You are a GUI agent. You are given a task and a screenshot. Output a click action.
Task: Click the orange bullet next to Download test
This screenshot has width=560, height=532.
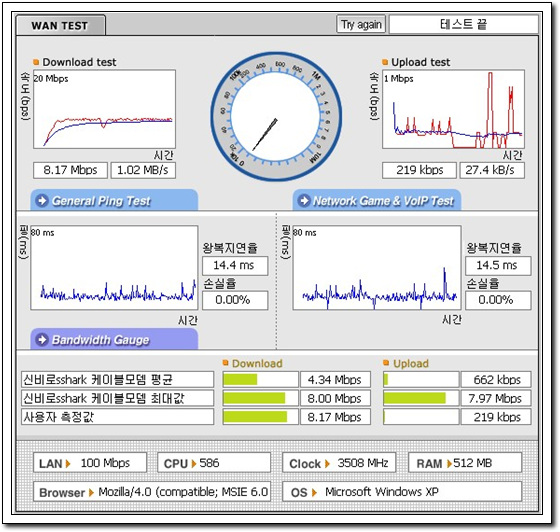(36, 62)
